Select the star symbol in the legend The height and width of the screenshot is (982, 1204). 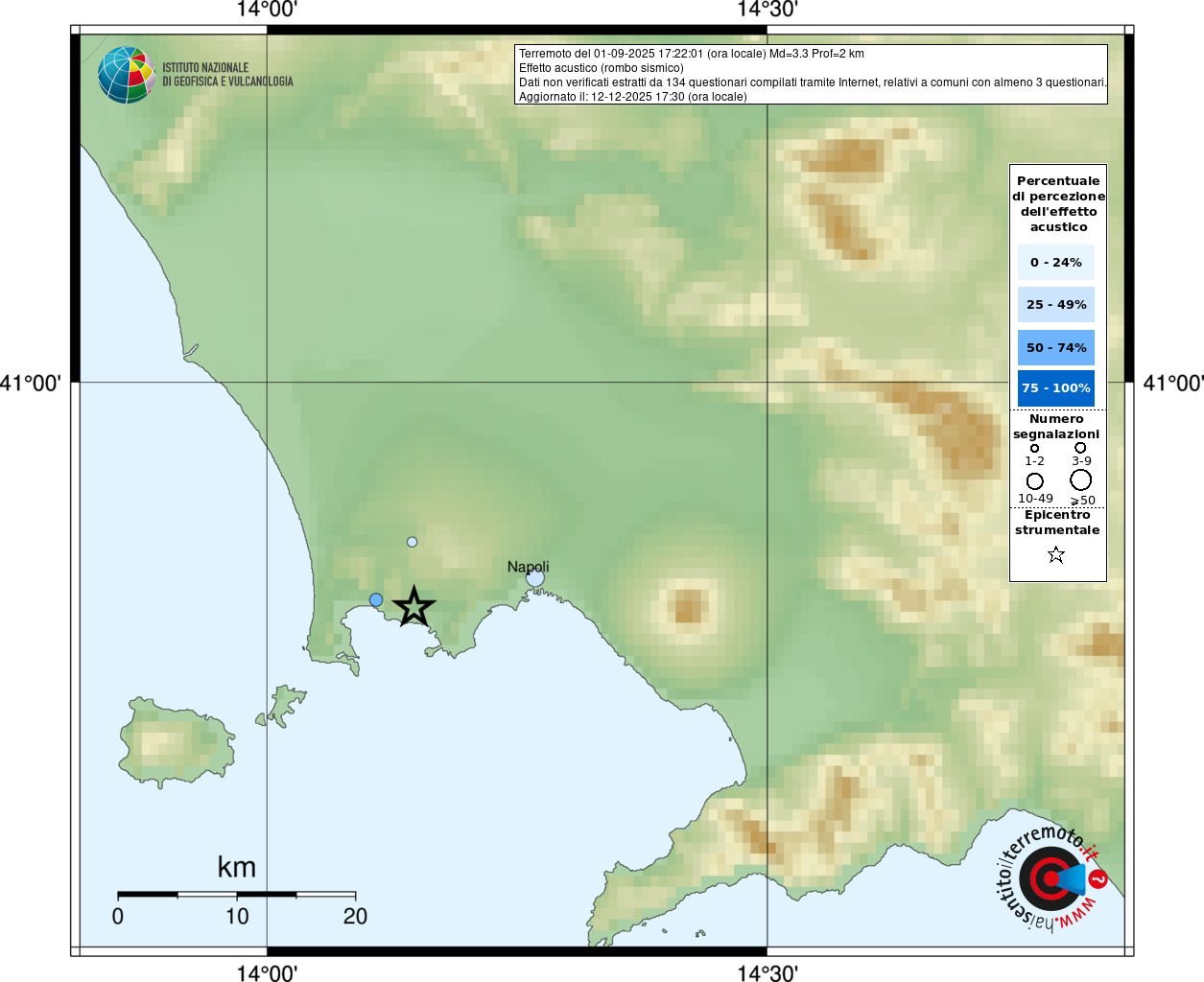pos(1056,554)
